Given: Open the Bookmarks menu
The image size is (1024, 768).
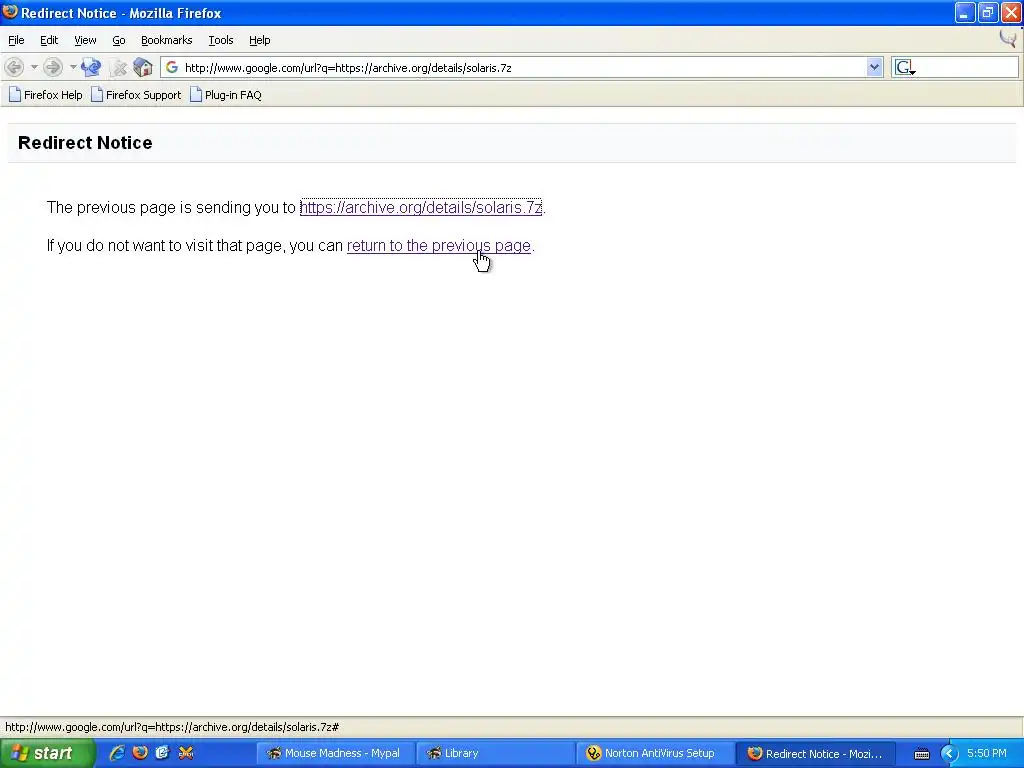Looking at the screenshot, I should point(167,40).
